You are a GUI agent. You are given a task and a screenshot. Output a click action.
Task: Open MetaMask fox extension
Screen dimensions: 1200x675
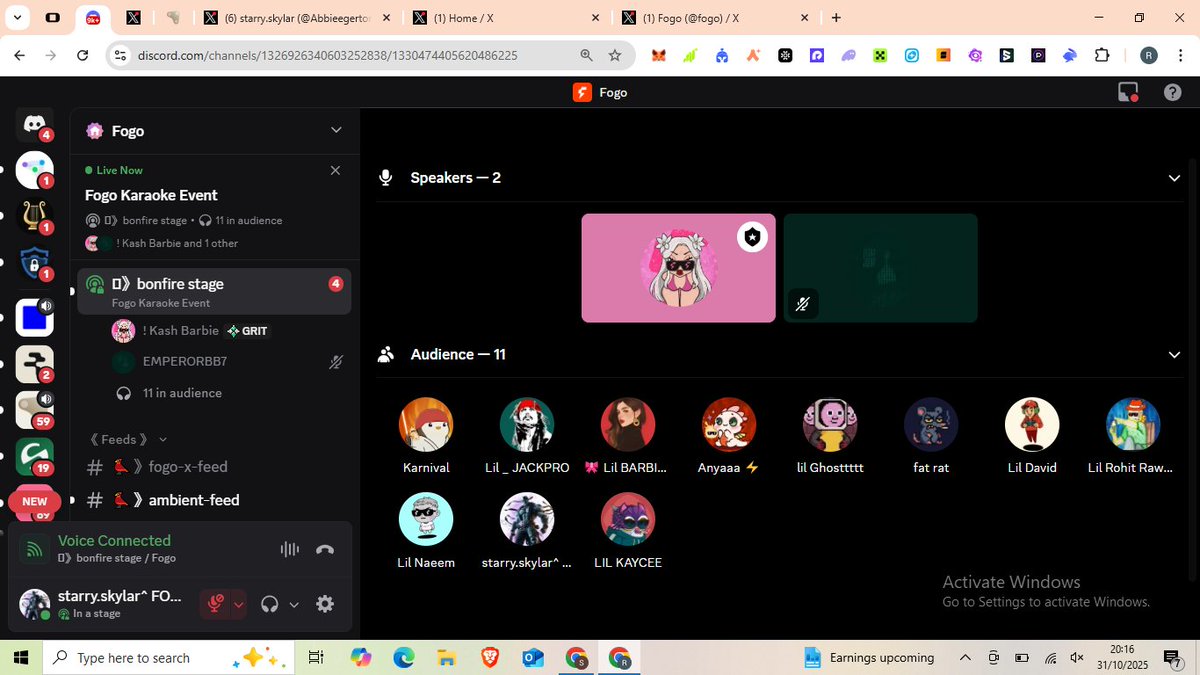click(x=658, y=56)
